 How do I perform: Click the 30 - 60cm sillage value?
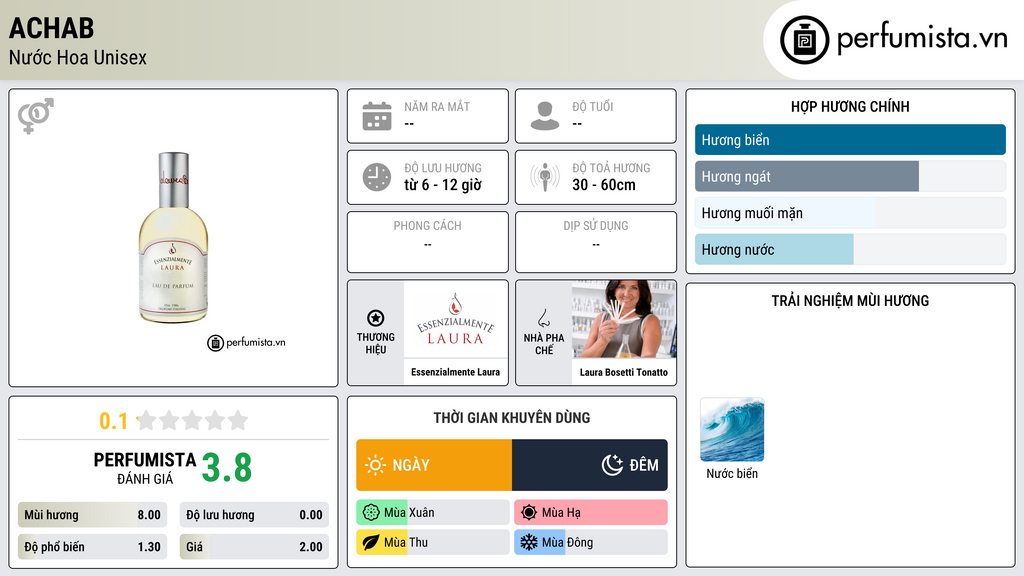click(604, 185)
